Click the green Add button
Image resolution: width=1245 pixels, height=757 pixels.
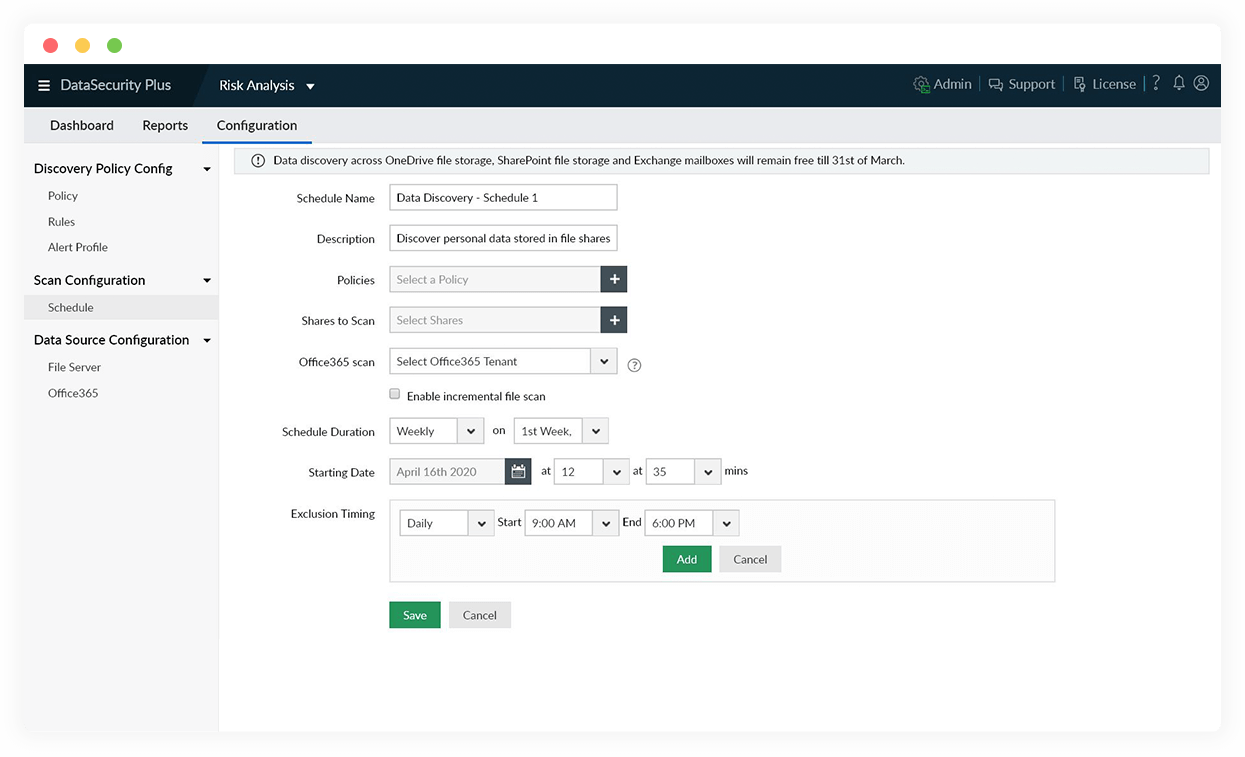click(x=687, y=559)
